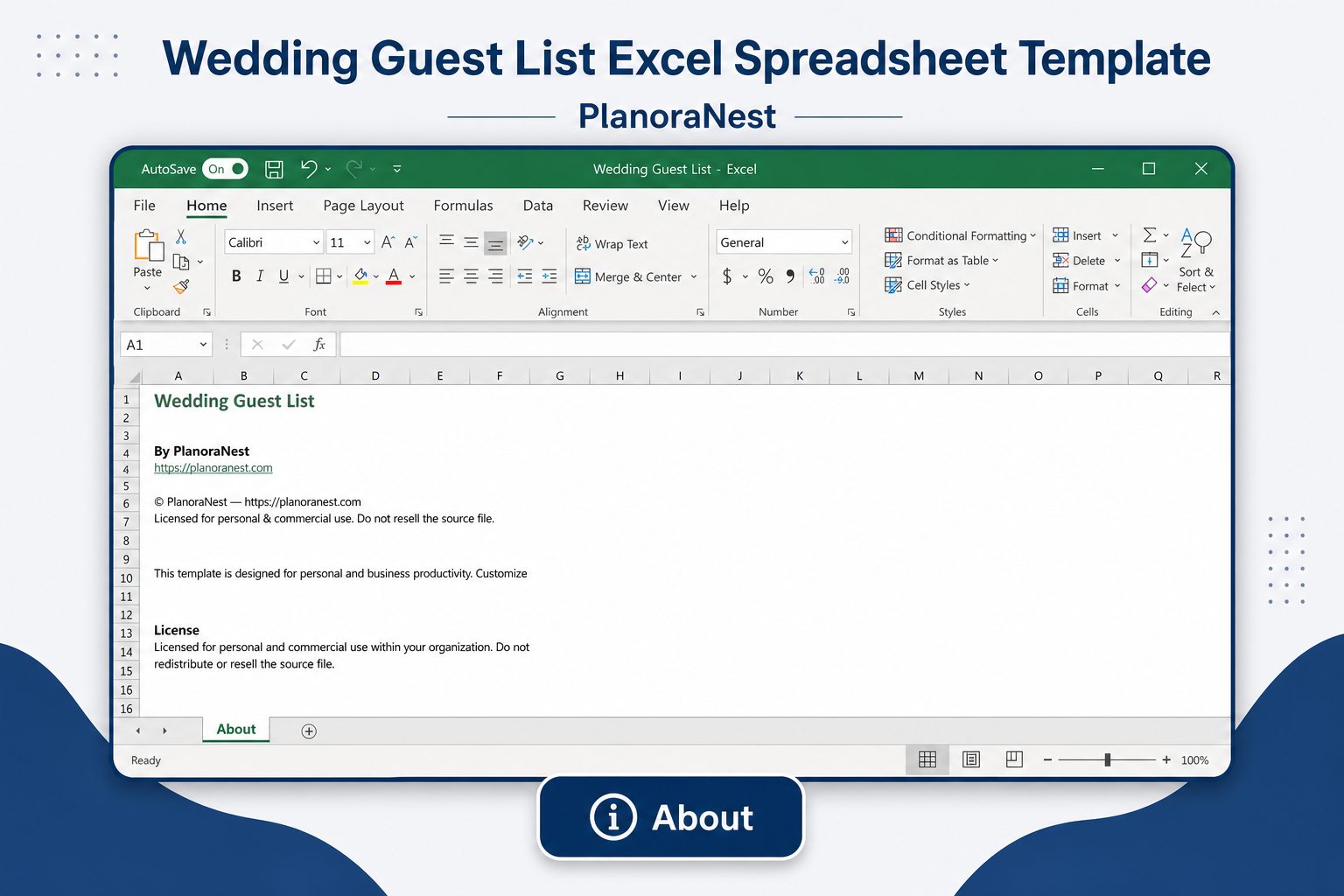Screen dimensions: 1344x896
Task: Click inside the formula bar field
Action: pyautogui.click(x=784, y=345)
